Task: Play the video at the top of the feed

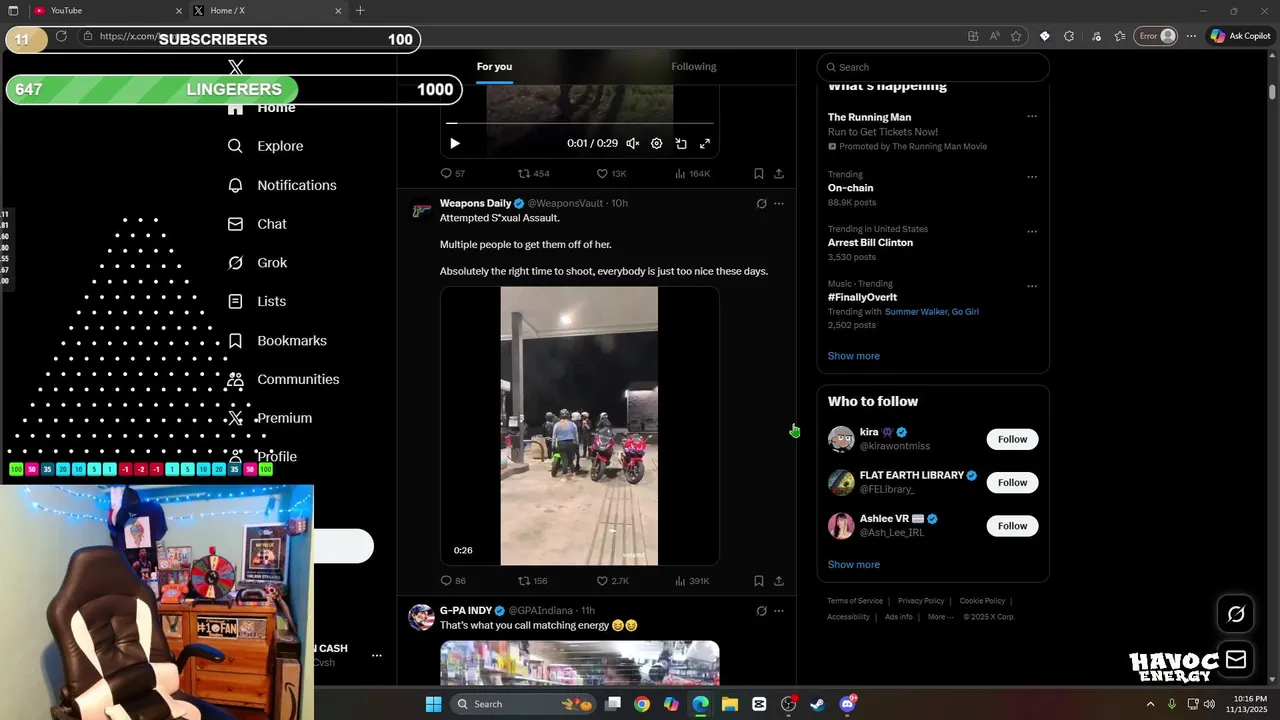Action: click(455, 144)
